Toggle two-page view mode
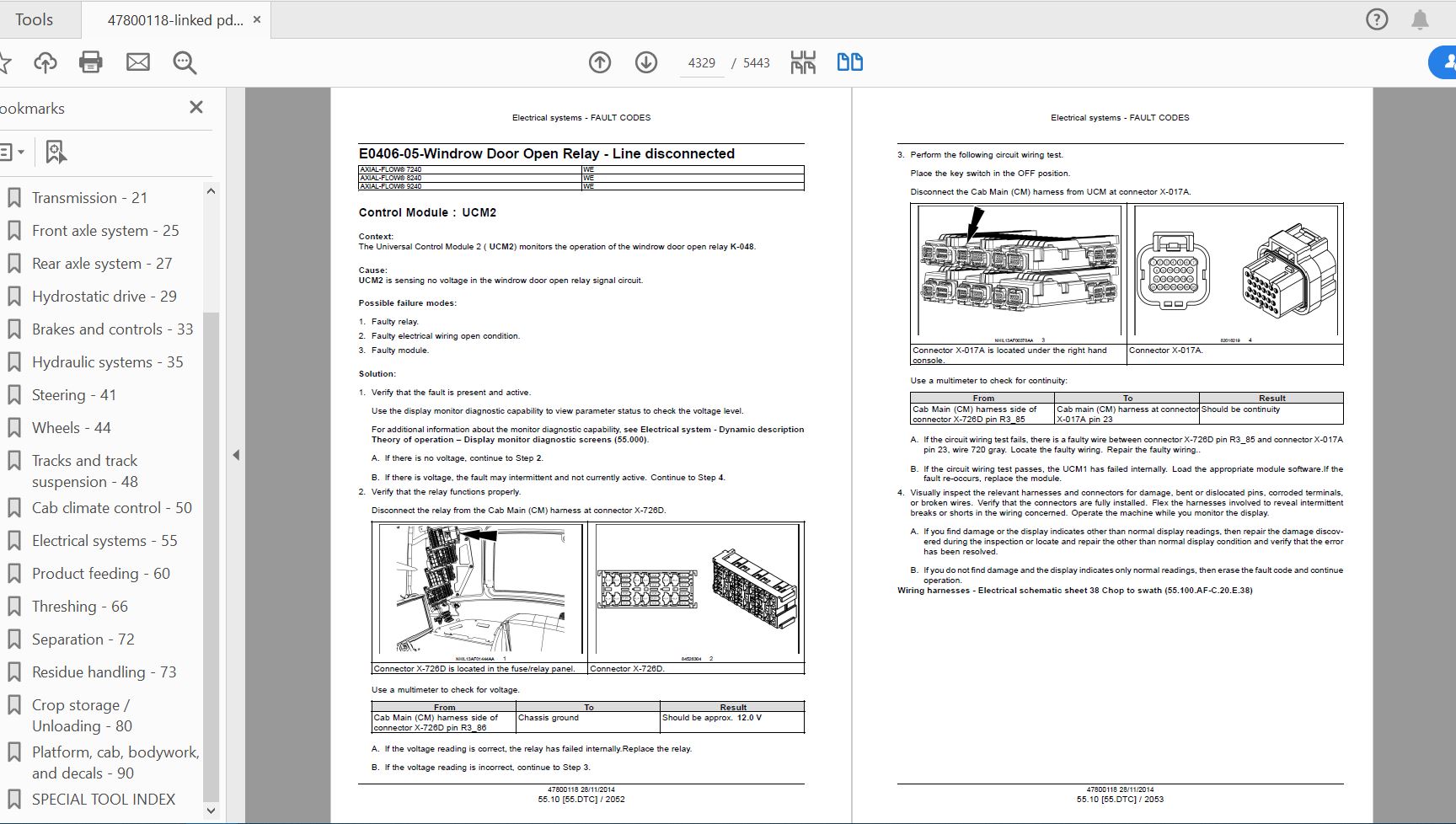The height and width of the screenshot is (824, 1456). [849, 62]
